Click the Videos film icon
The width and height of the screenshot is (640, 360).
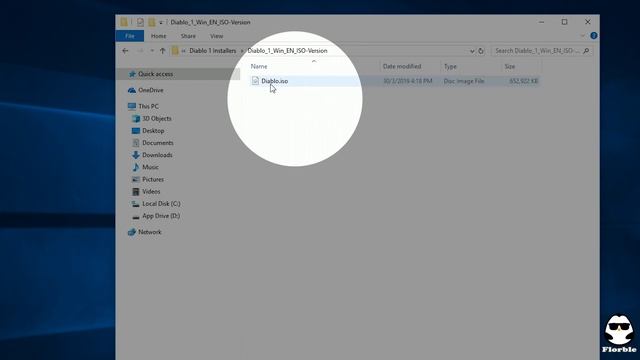point(136,191)
